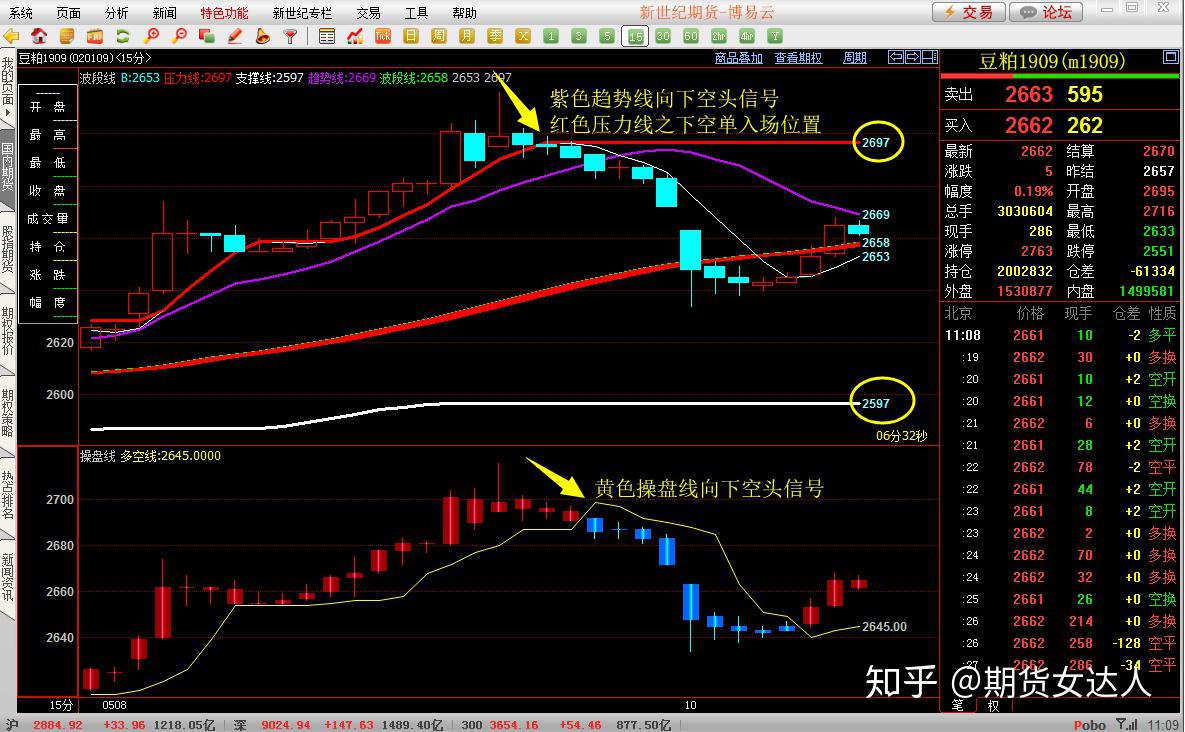Open the 股指期货 side tab
Screen dimensions: 1185x732
[8, 249]
